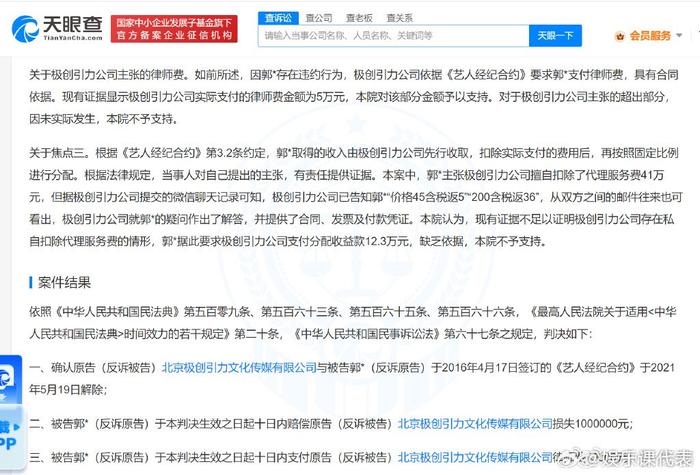The width and height of the screenshot is (700, 475).
Task: Open 北京极创引力文化传媒有限公司 link in ruling item three
Action: pyautogui.click(x=475, y=457)
